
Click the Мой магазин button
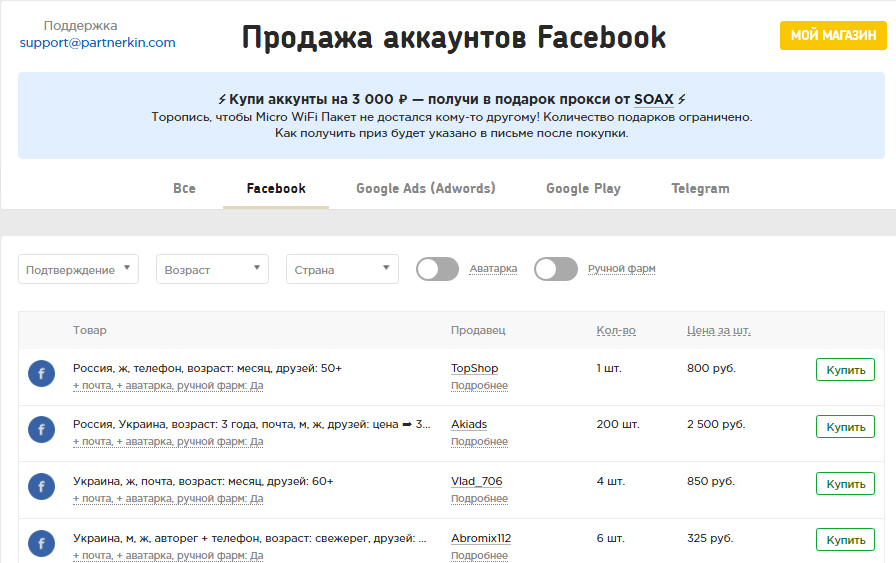click(x=833, y=35)
